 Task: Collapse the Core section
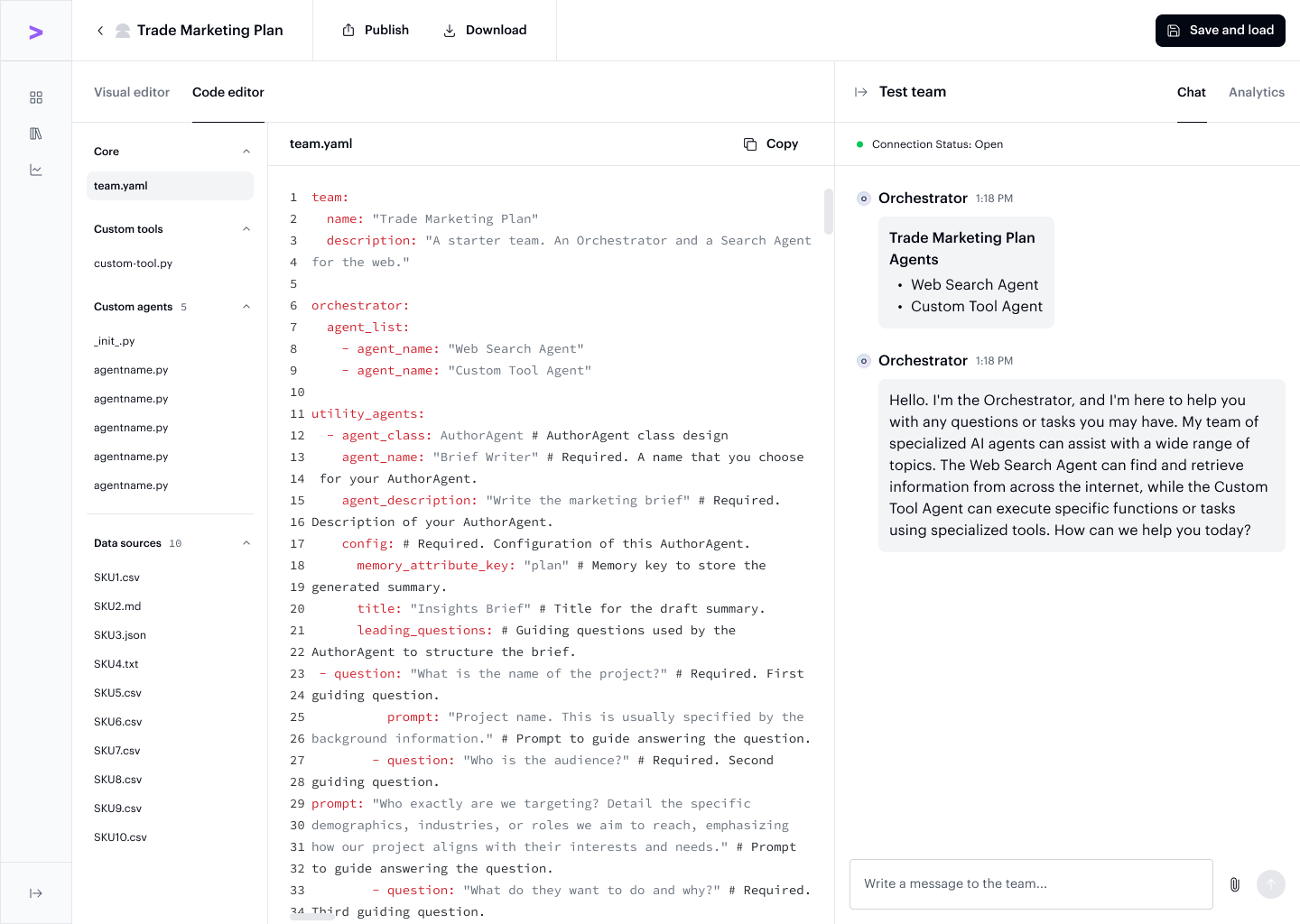(246, 152)
